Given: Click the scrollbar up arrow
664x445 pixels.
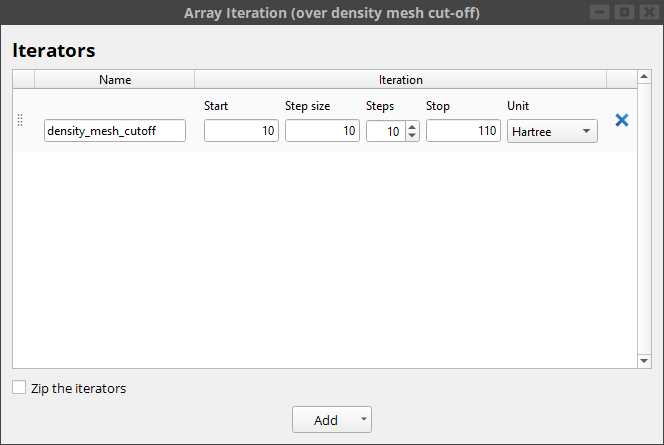Looking at the screenshot, I should point(644,77).
